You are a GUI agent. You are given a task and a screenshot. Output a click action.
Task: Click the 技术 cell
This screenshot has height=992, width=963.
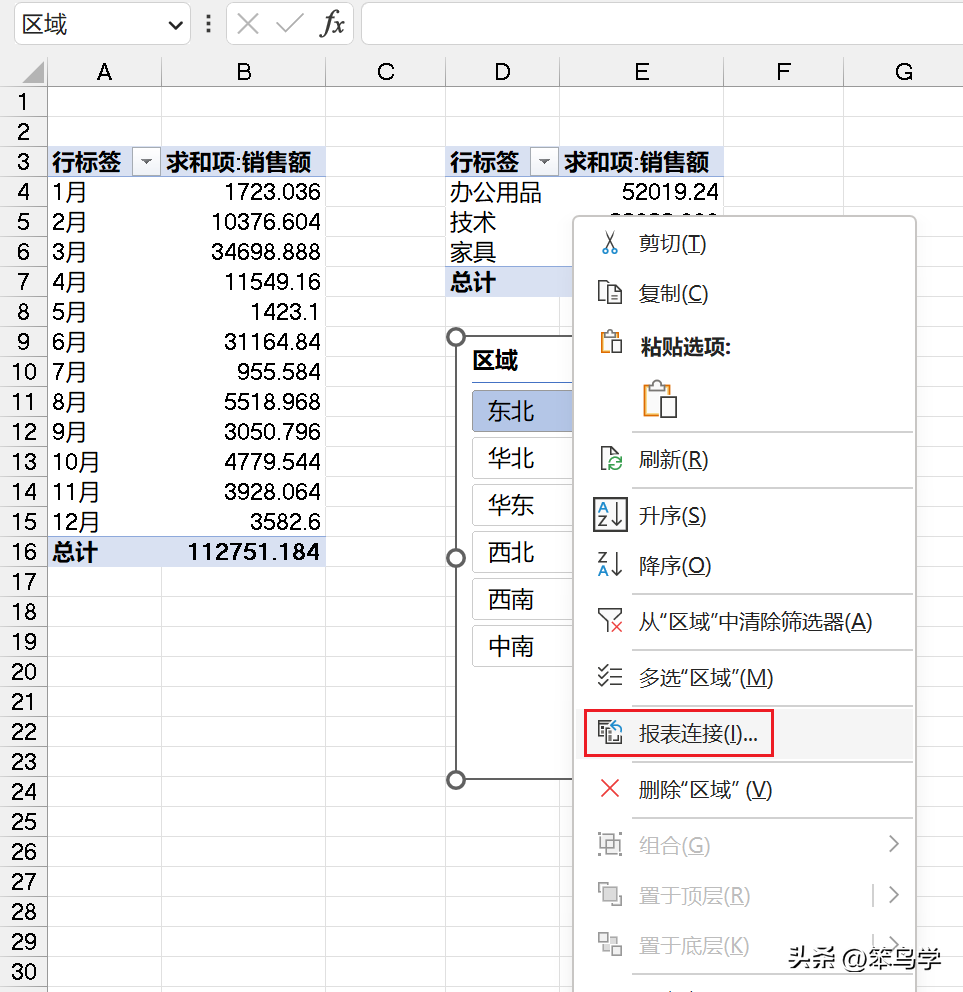502,222
